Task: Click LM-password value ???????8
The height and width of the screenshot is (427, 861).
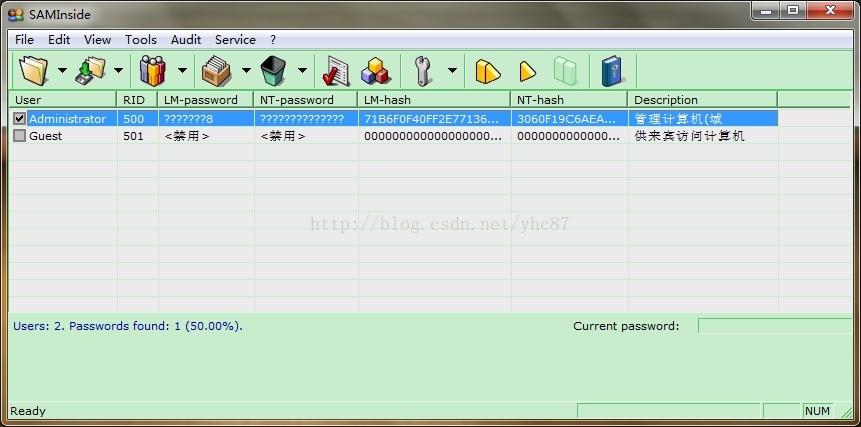Action: 188,119
